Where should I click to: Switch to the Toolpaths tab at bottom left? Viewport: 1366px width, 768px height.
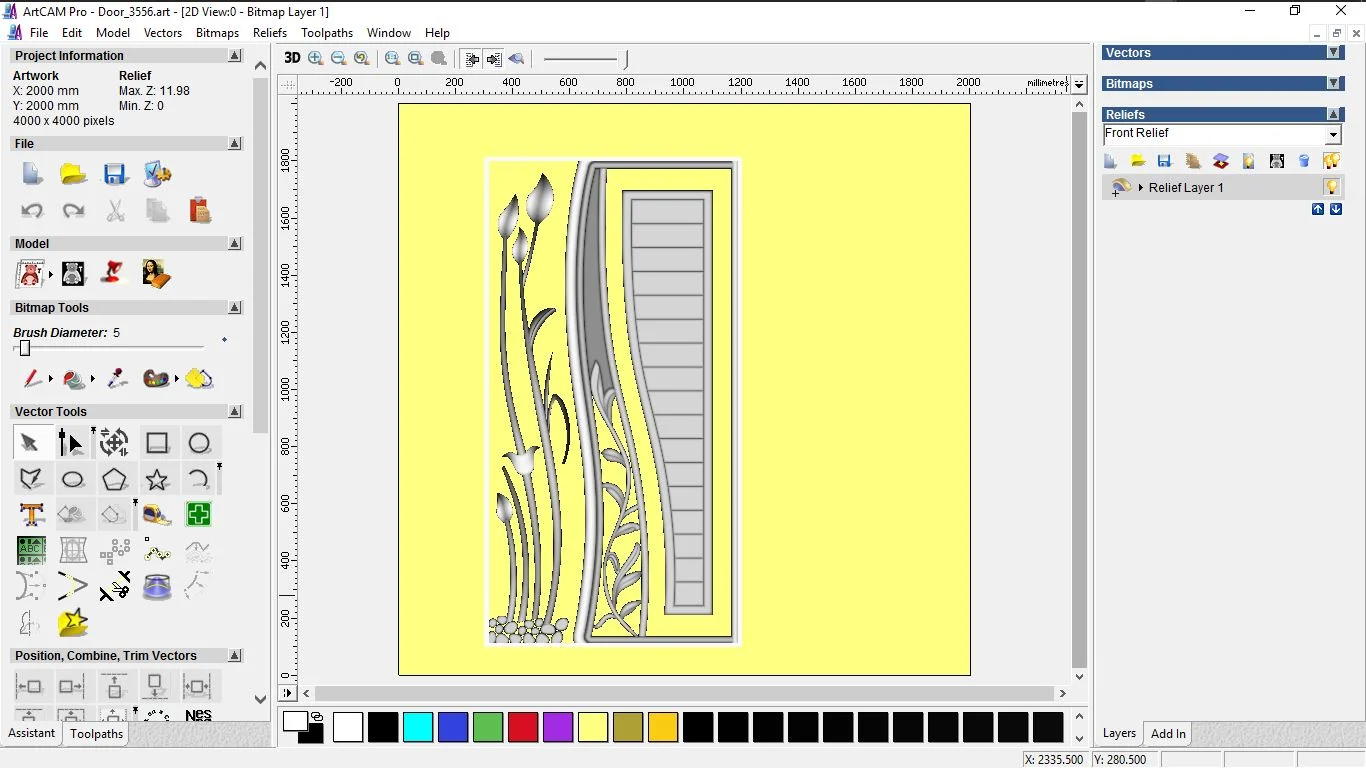(x=97, y=734)
